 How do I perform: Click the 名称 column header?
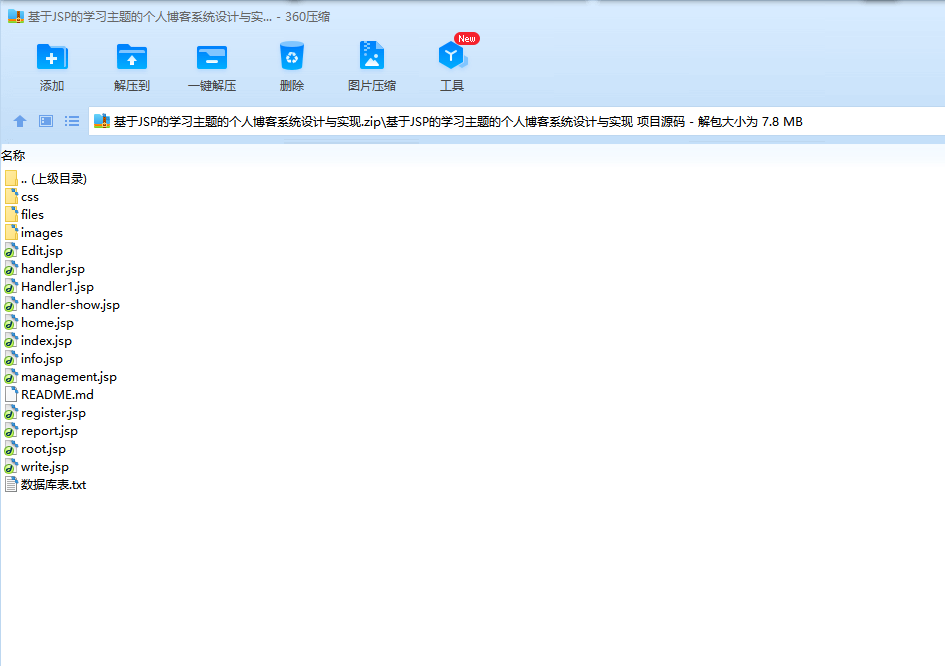click(x=13, y=156)
